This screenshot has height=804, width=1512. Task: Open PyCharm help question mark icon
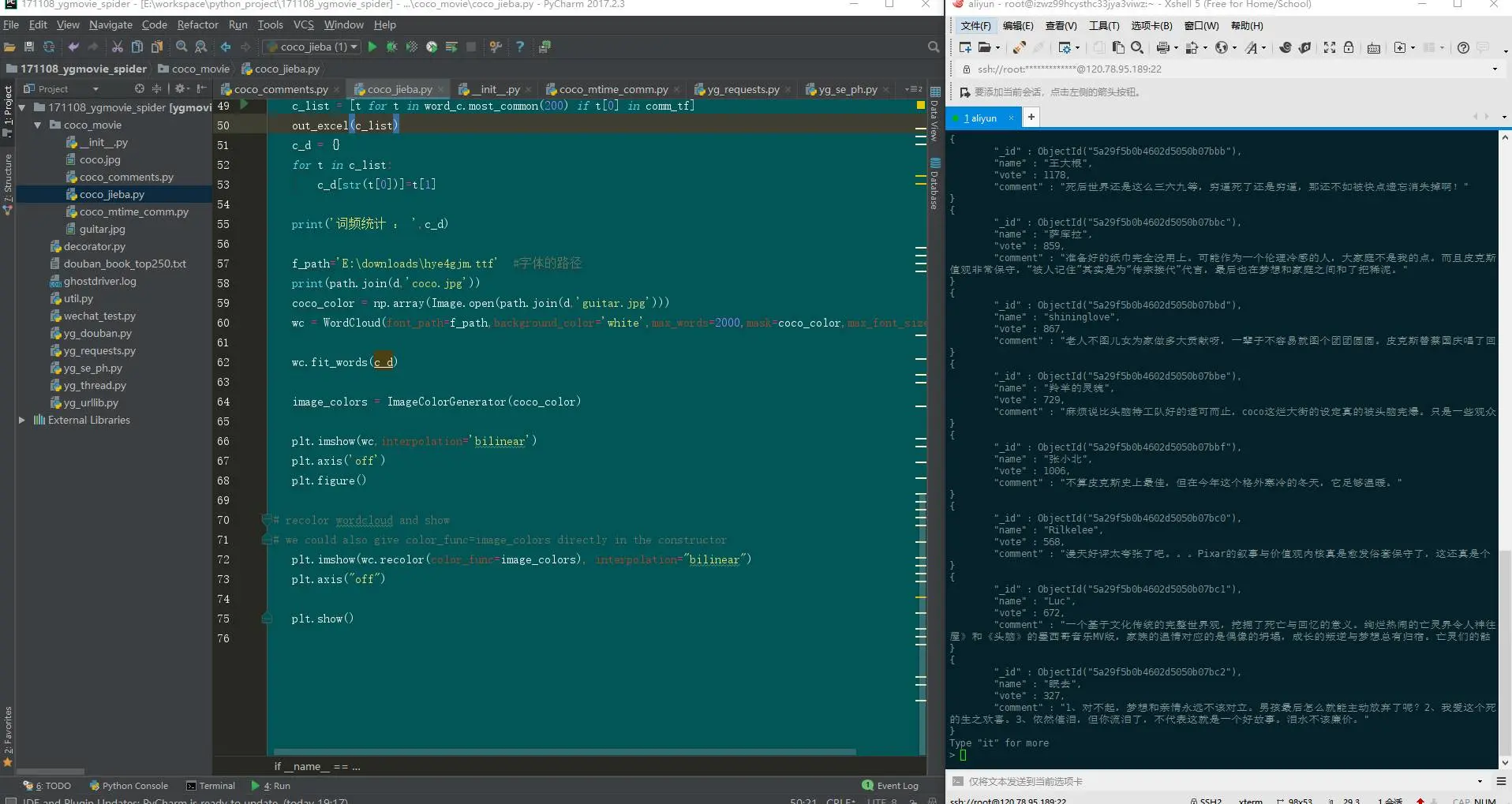coord(520,47)
